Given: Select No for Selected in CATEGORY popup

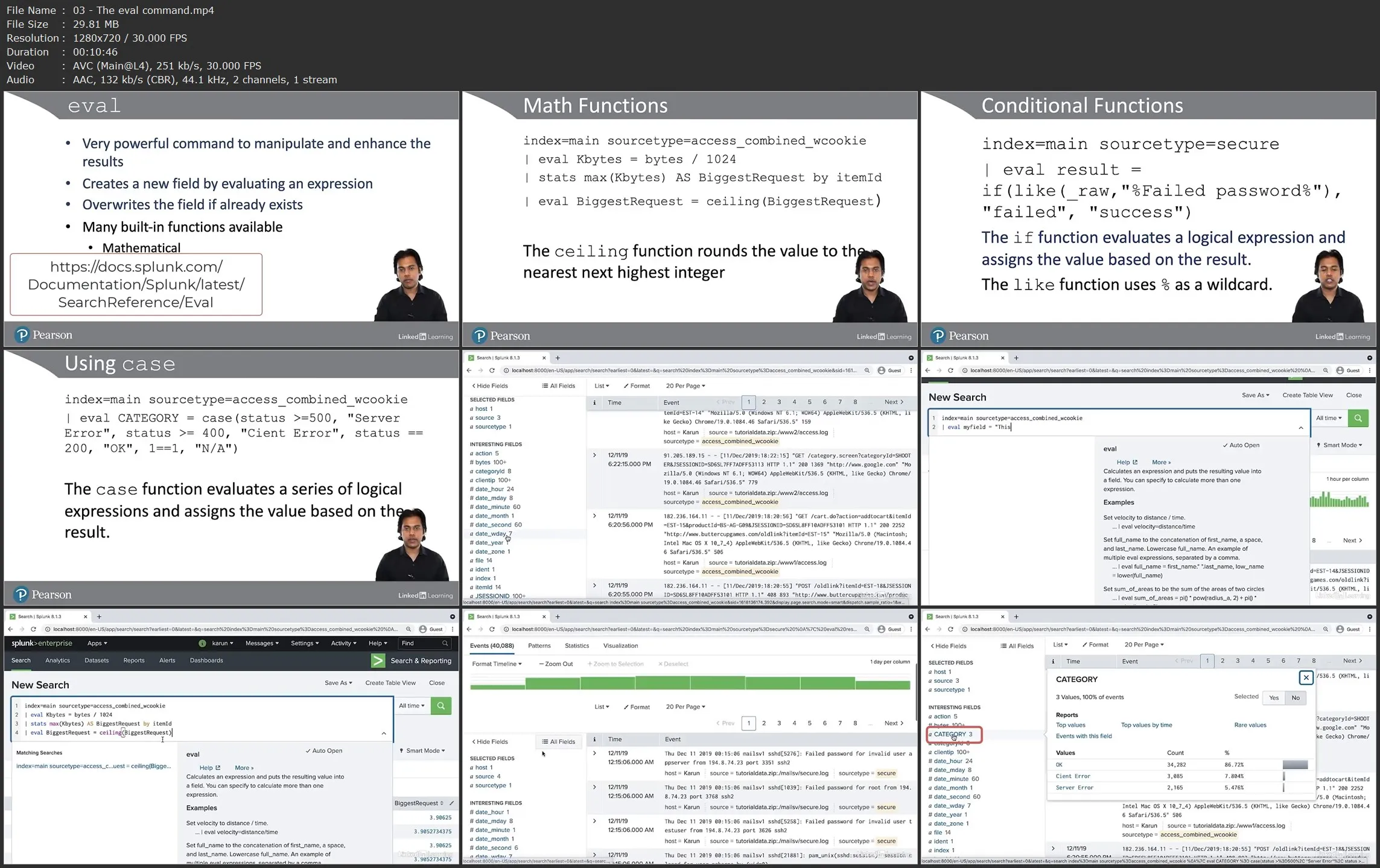Looking at the screenshot, I should [x=1296, y=698].
